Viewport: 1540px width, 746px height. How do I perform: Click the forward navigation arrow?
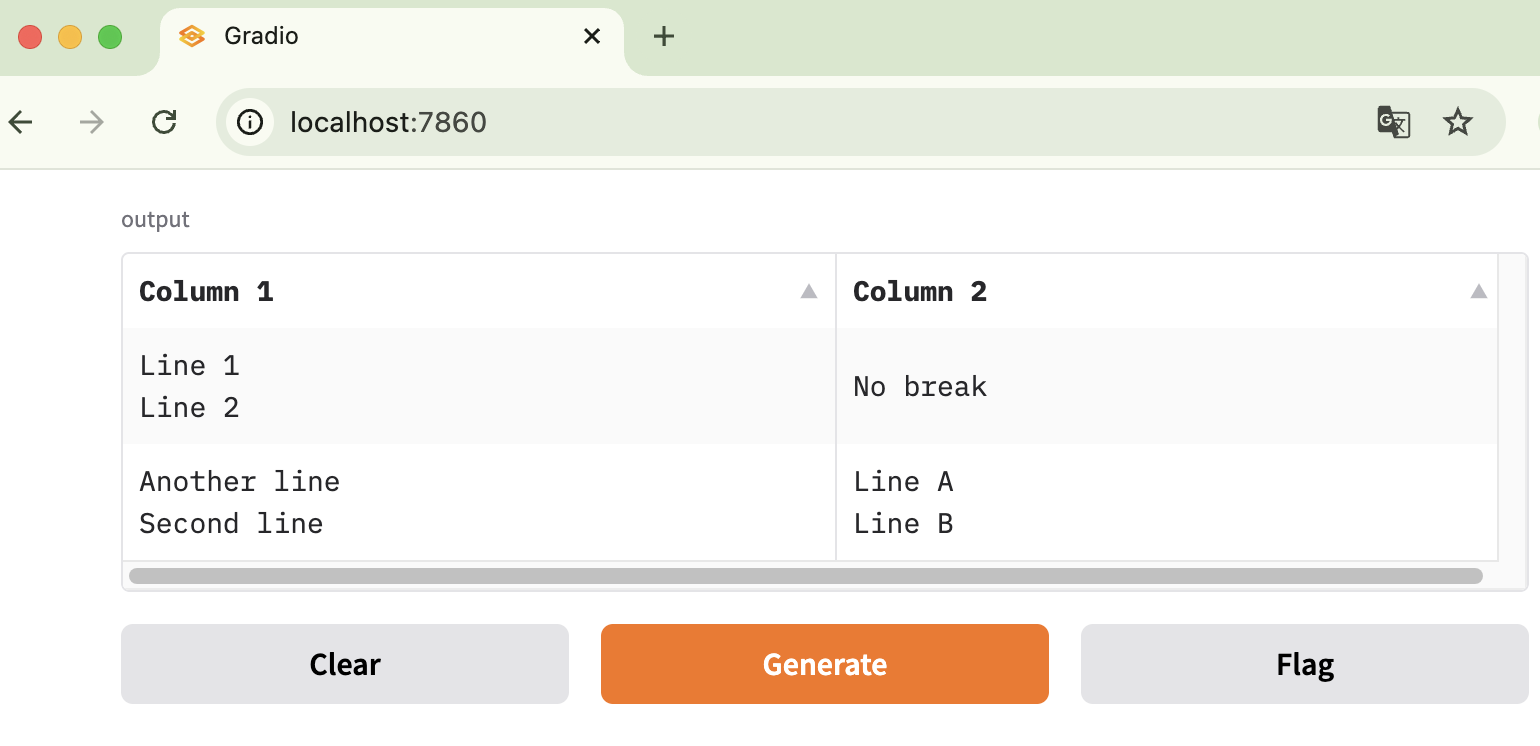[92, 122]
